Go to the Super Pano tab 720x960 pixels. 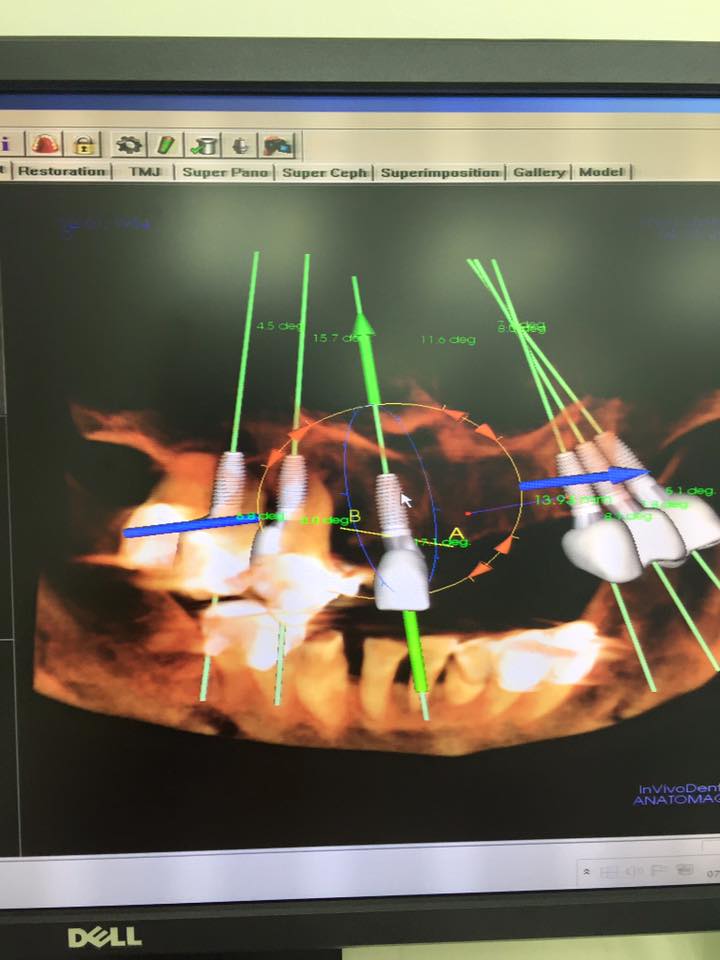225,172
